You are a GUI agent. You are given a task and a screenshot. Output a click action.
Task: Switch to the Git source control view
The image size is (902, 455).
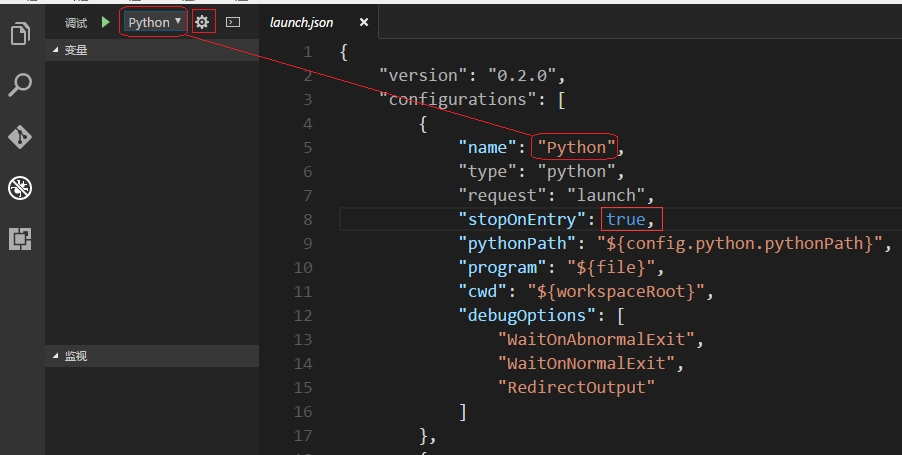click(x=20, y=137)
